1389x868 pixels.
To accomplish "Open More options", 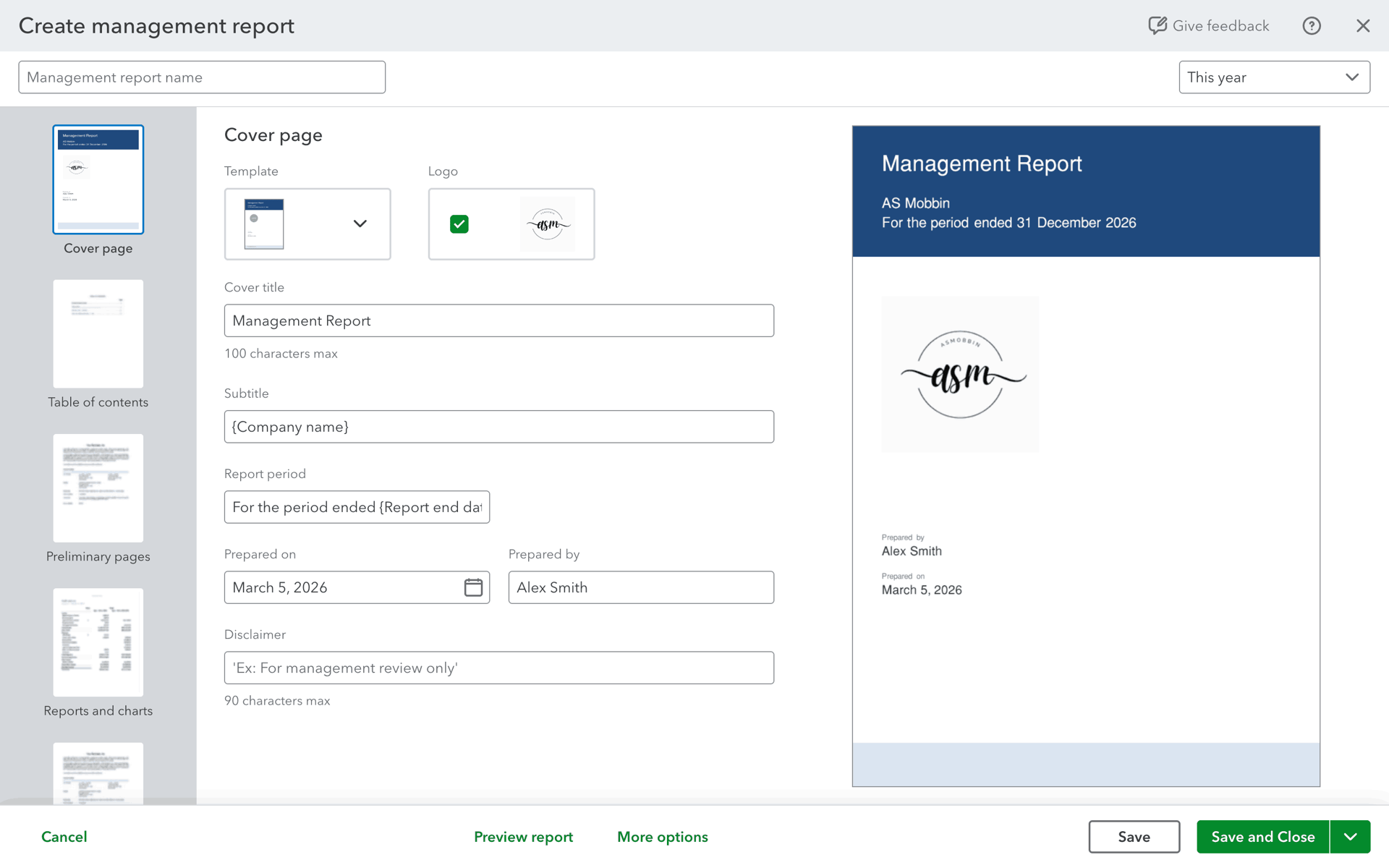I will pyautogui.click(x=663, y=837).
